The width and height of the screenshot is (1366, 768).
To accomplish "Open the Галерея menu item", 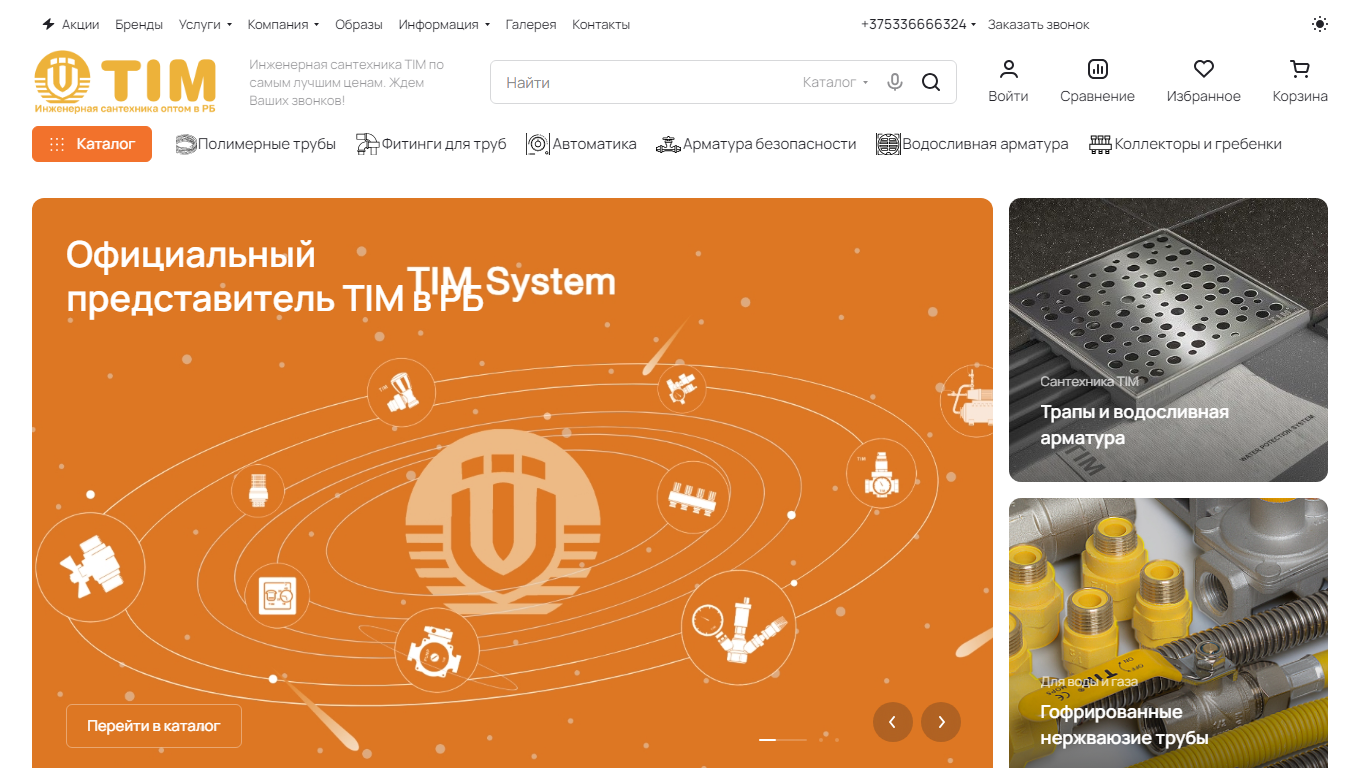I will click(531, 24).
